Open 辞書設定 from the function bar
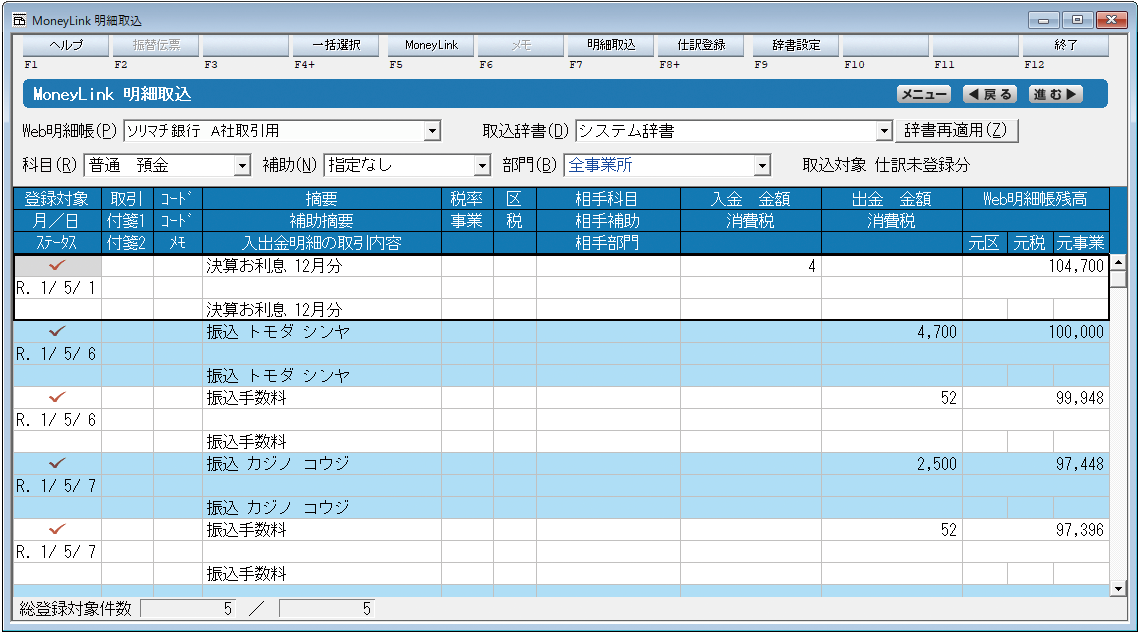Screen dimensions: 1141x635 pyautogui.click(x=796, y=46)
